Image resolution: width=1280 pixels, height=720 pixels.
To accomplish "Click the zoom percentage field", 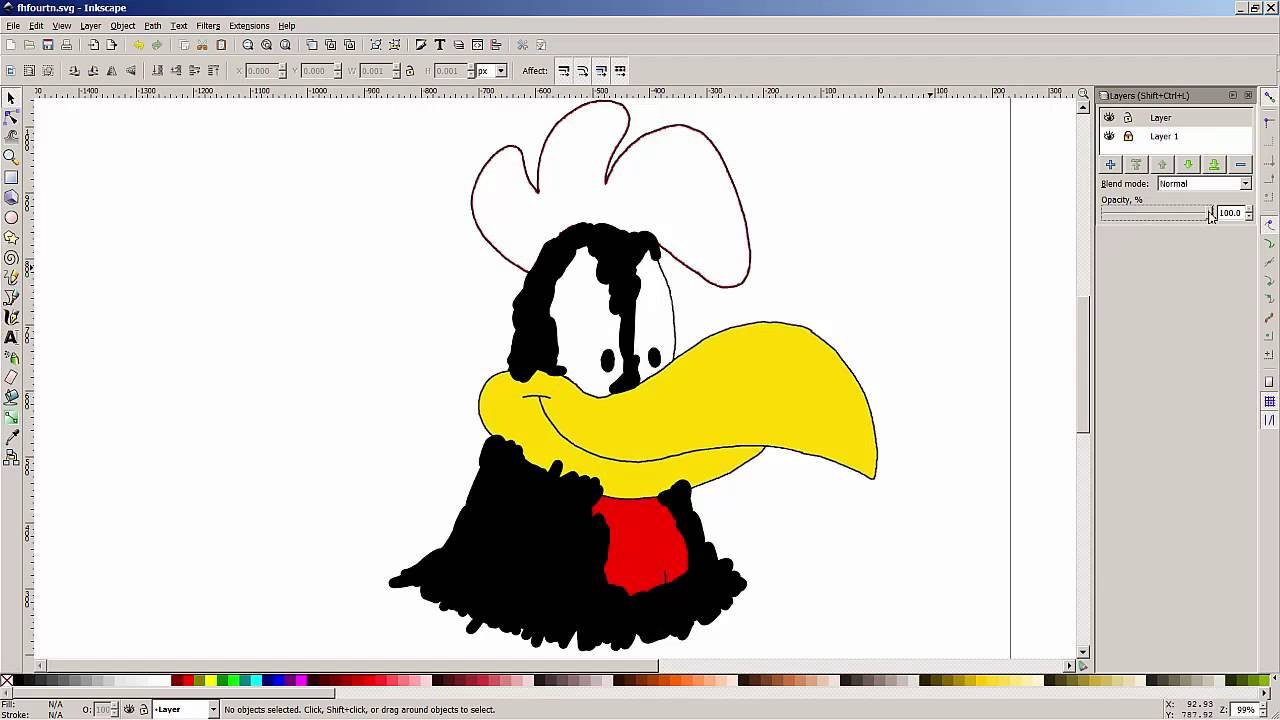I will [1244, 710].
